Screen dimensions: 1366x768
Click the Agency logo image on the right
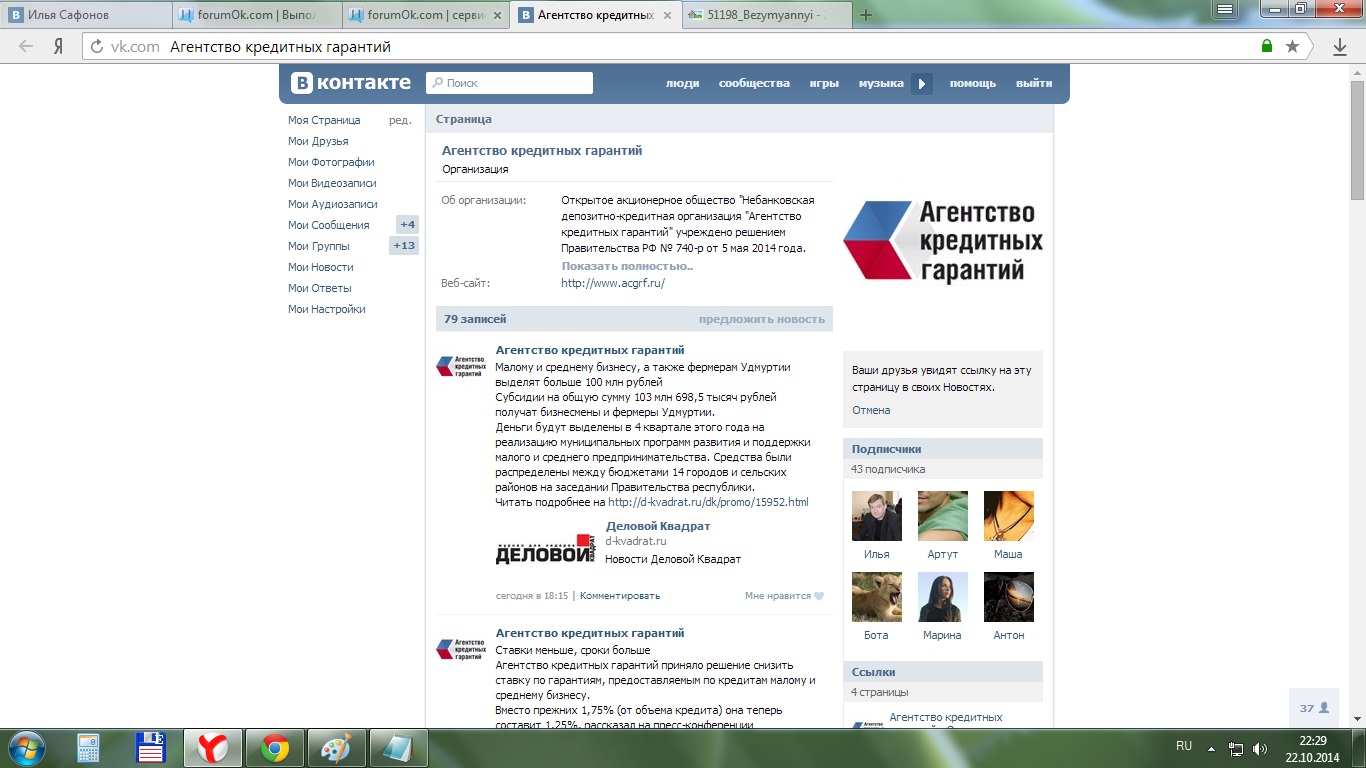[943, 241]
